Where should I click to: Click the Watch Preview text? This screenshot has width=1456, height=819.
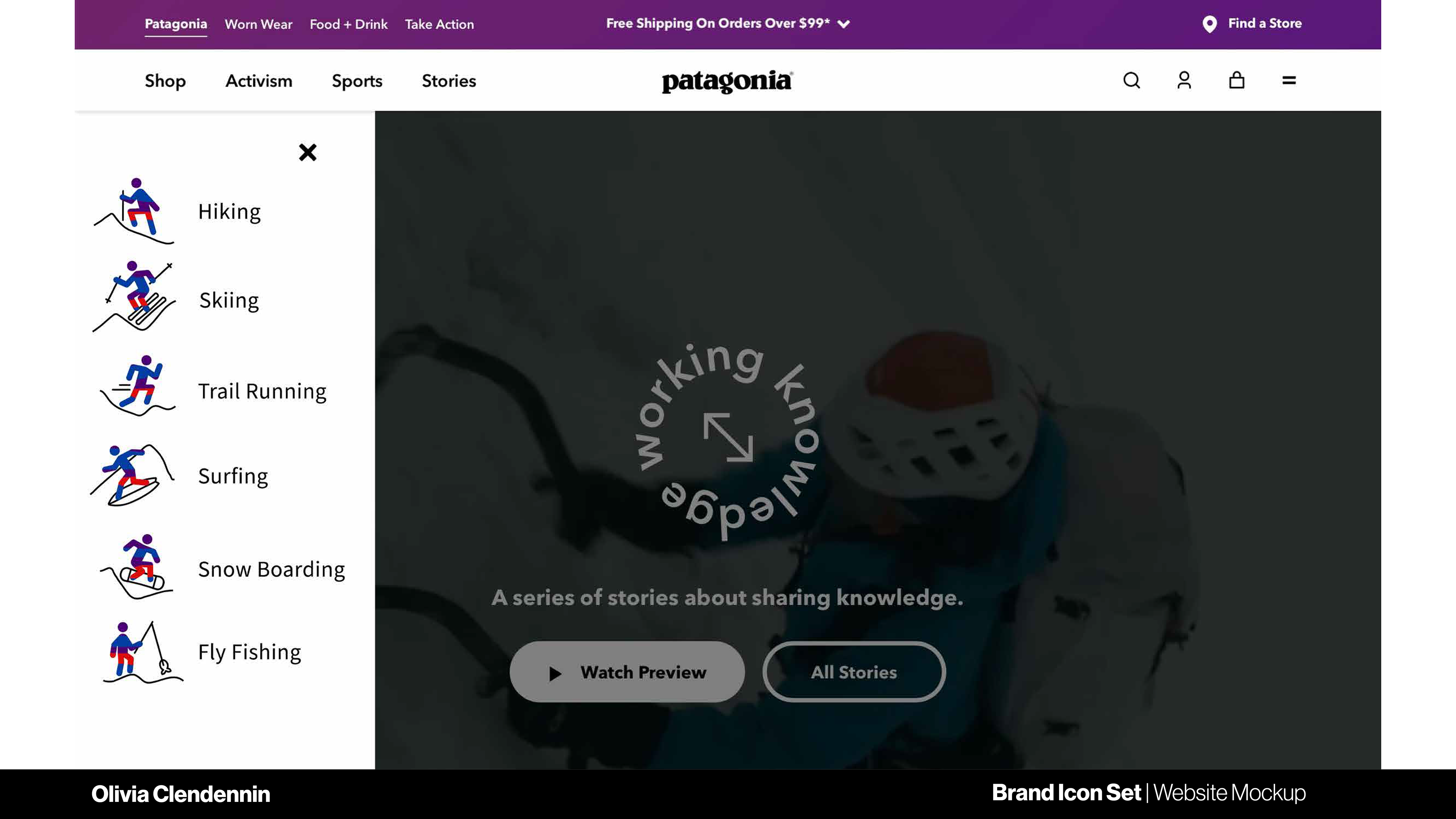pos(643,672)
